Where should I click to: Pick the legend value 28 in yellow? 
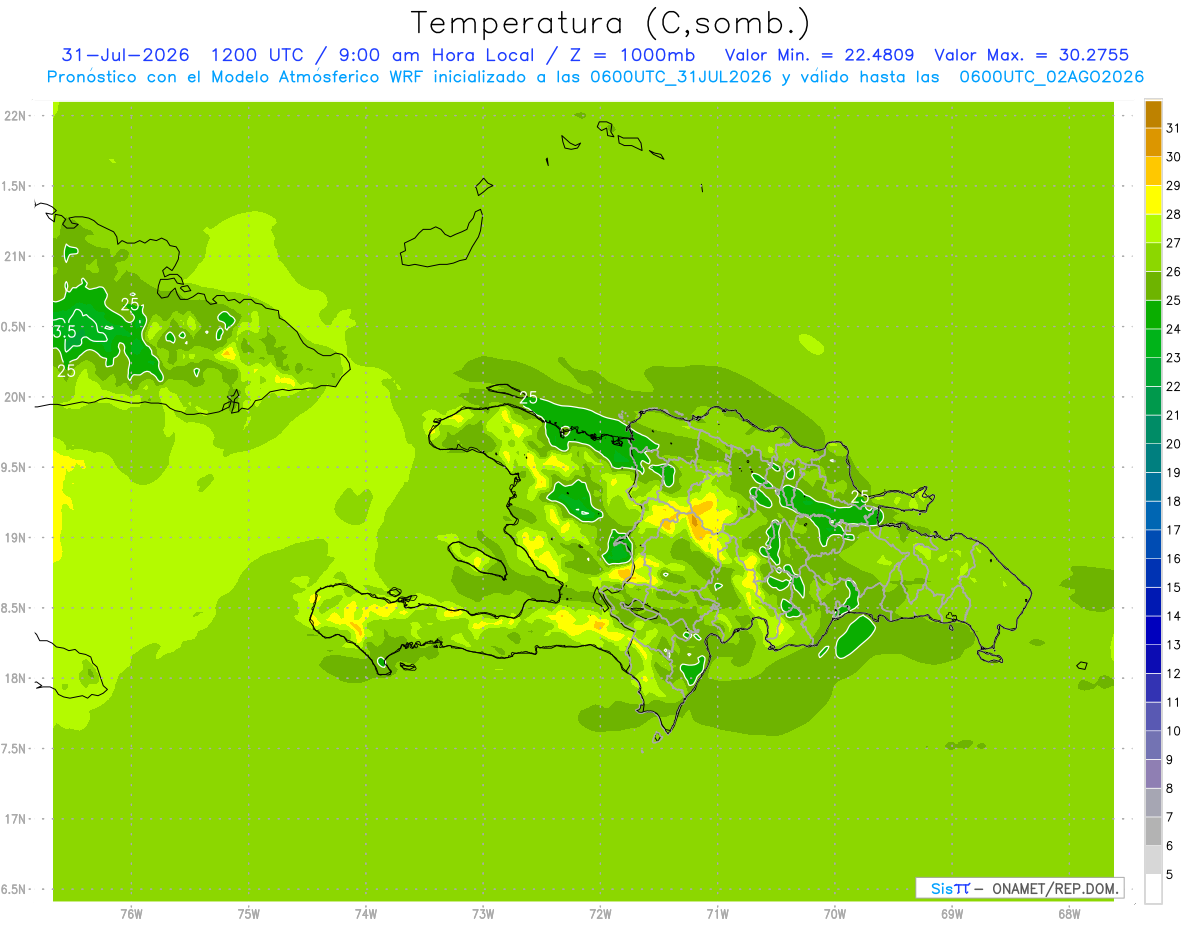click(1174, 214)
